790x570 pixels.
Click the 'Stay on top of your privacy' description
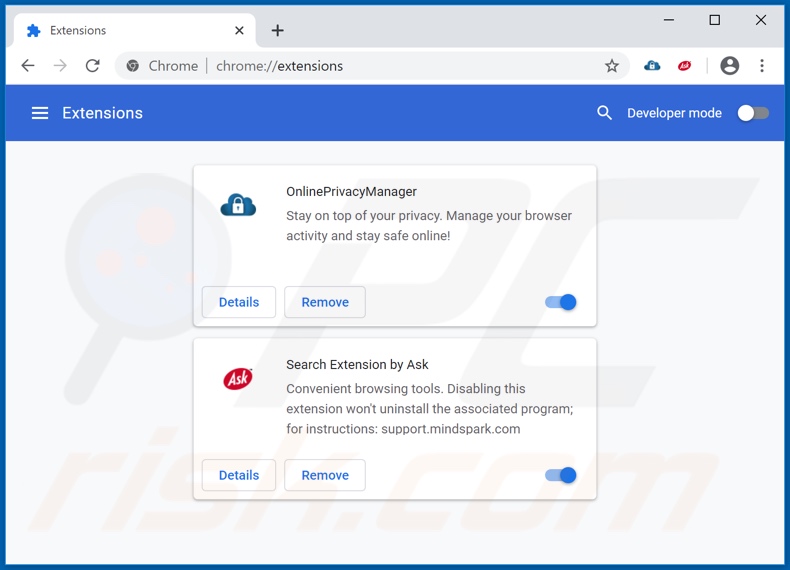pyautogui.click(x=429, y=226)
